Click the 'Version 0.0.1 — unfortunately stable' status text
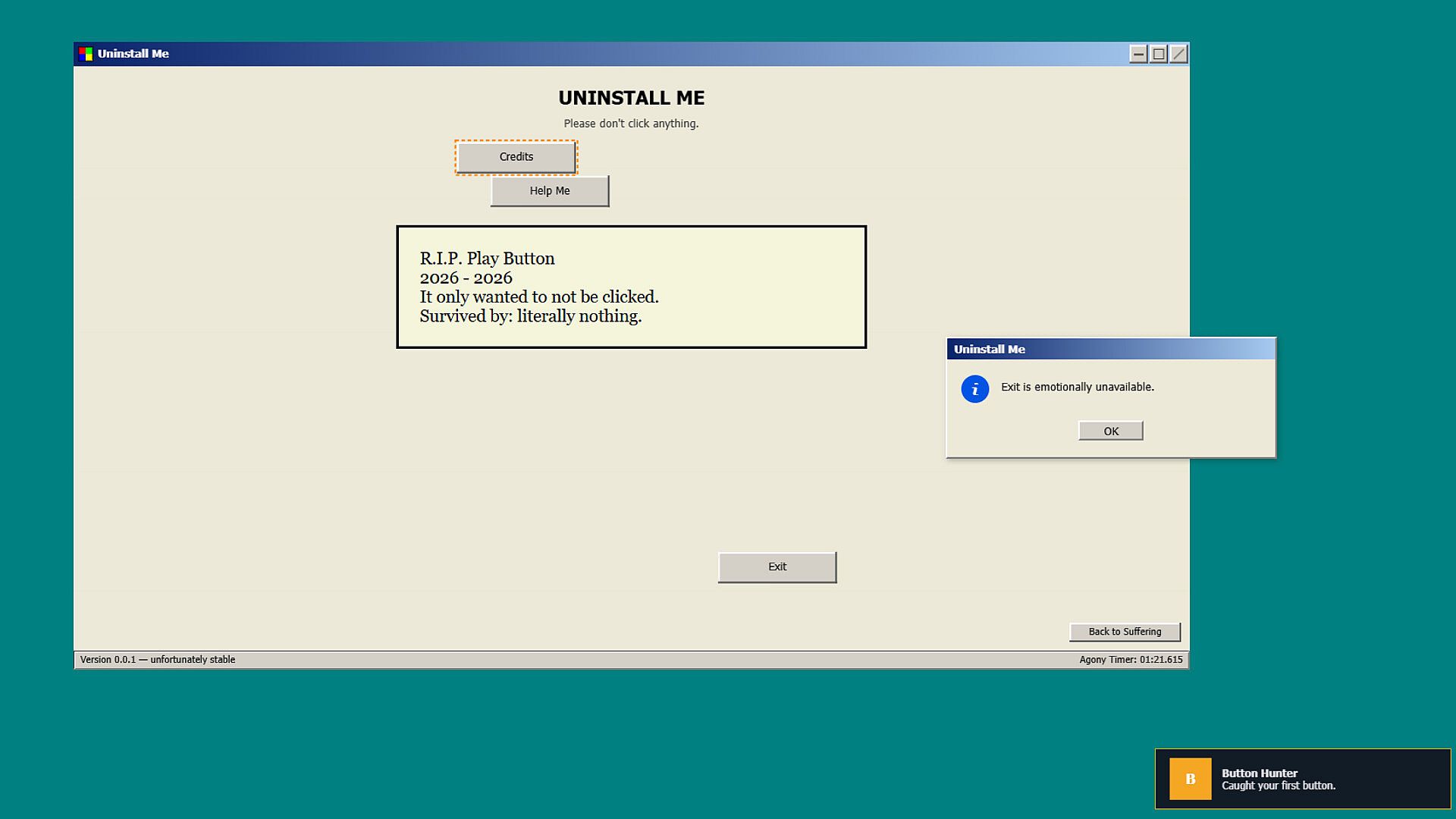The image size is (1456, 819). click(158, 660)
